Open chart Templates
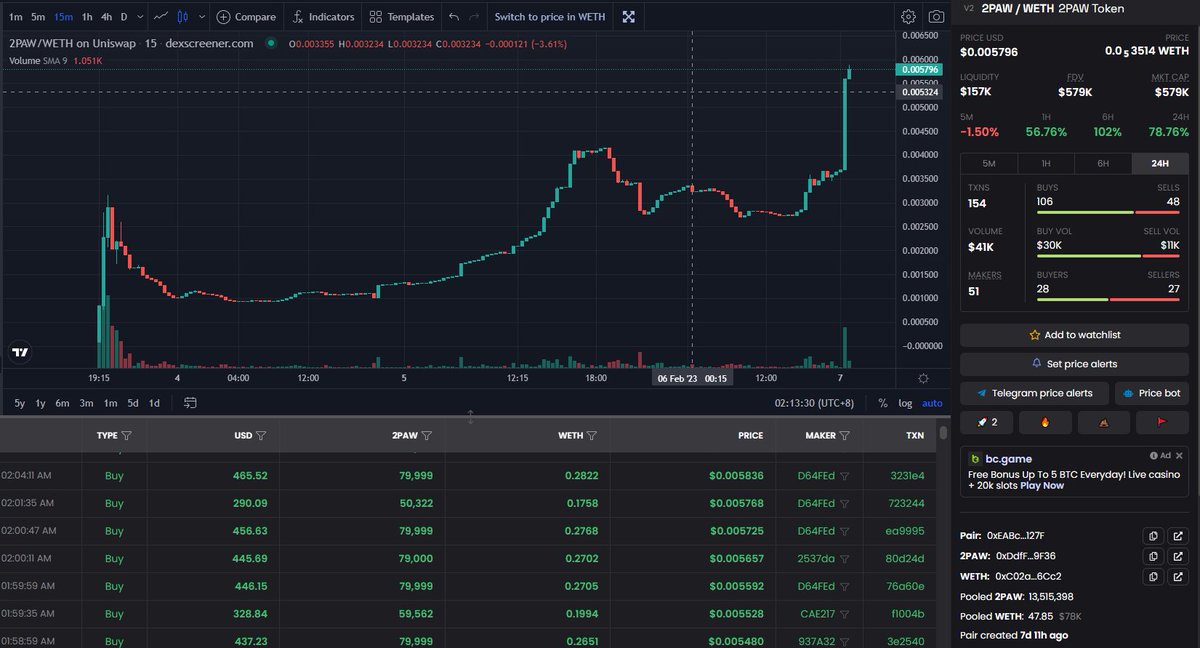 coord(401,17)
